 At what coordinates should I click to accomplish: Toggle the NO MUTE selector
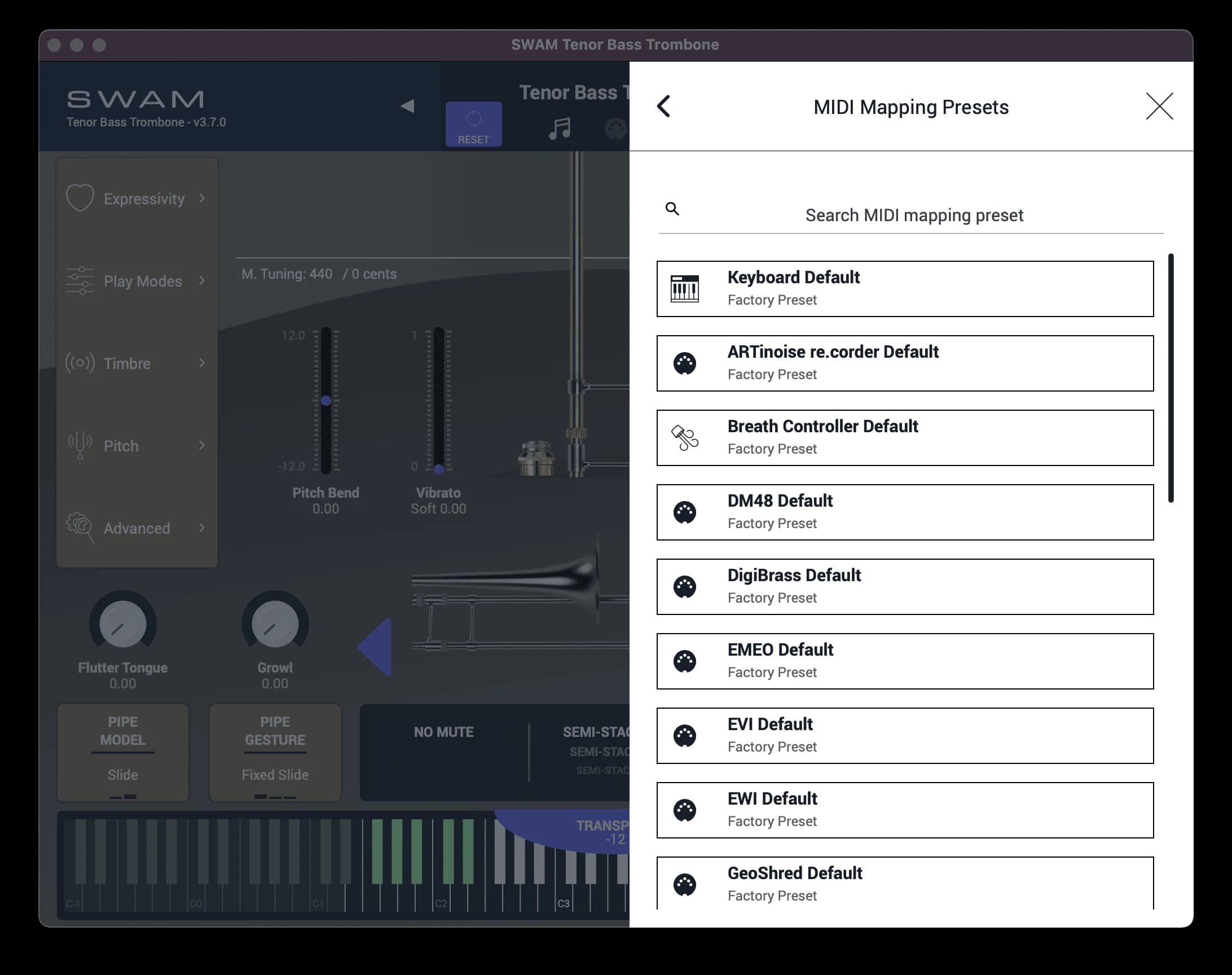point(443,732)
